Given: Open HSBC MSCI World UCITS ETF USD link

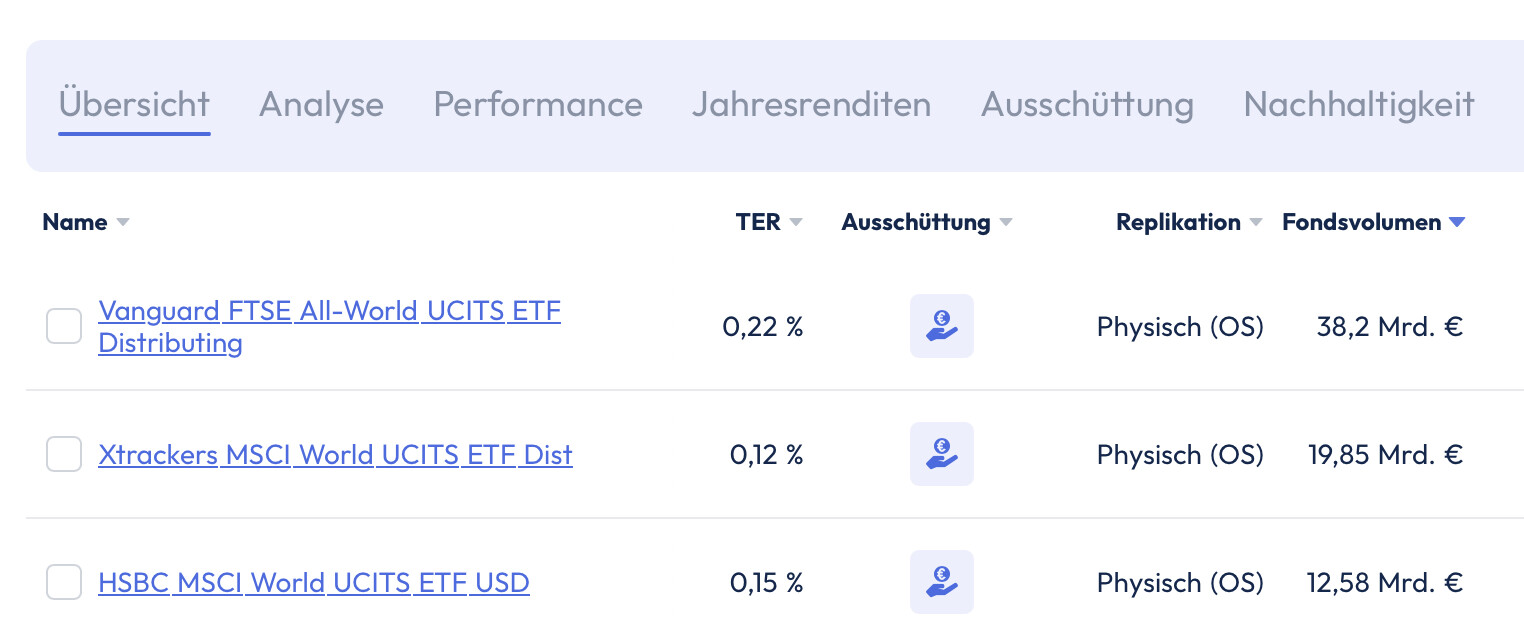Looking at the screenshot, I should pyautogui.click(x=314, y=582).
